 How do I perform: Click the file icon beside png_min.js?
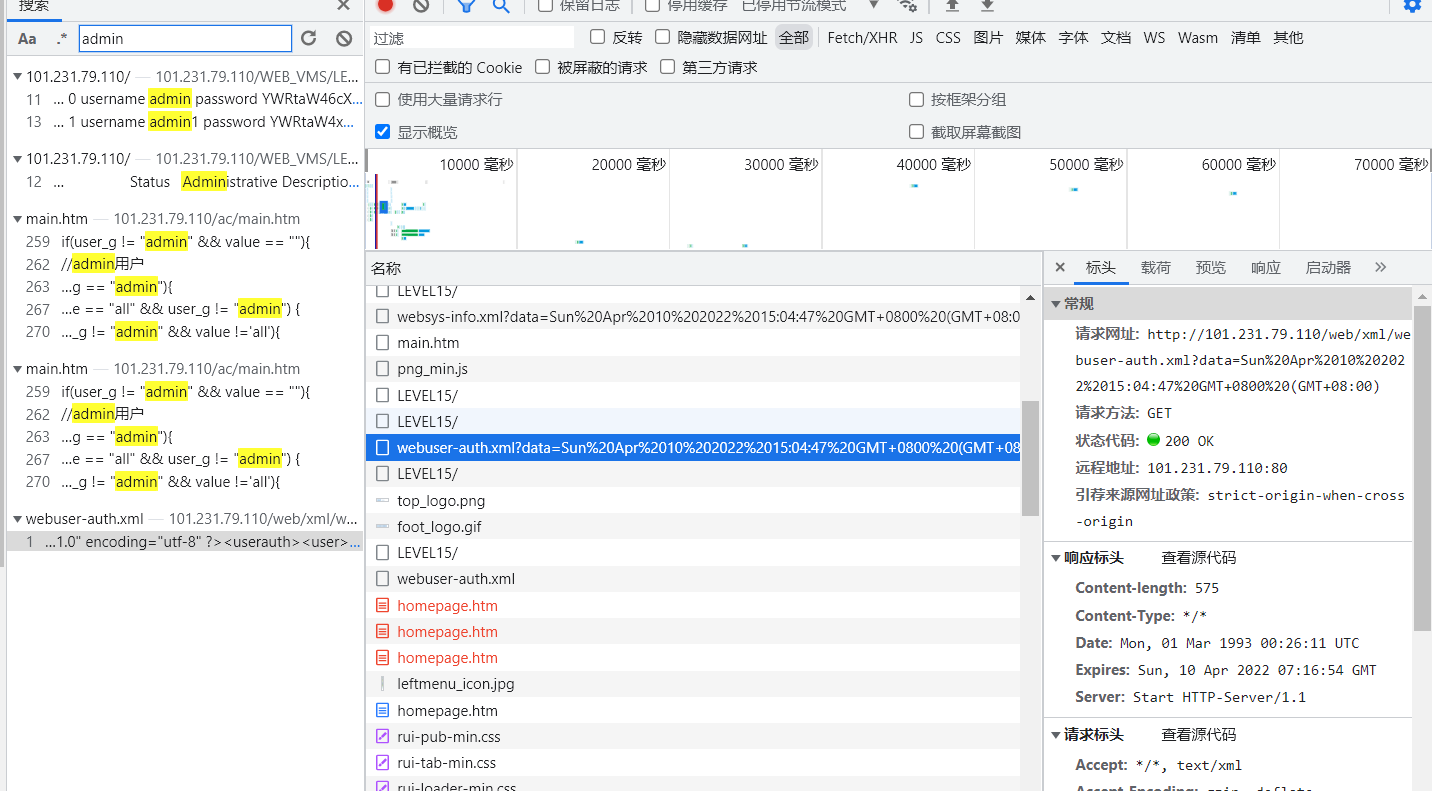382,369
